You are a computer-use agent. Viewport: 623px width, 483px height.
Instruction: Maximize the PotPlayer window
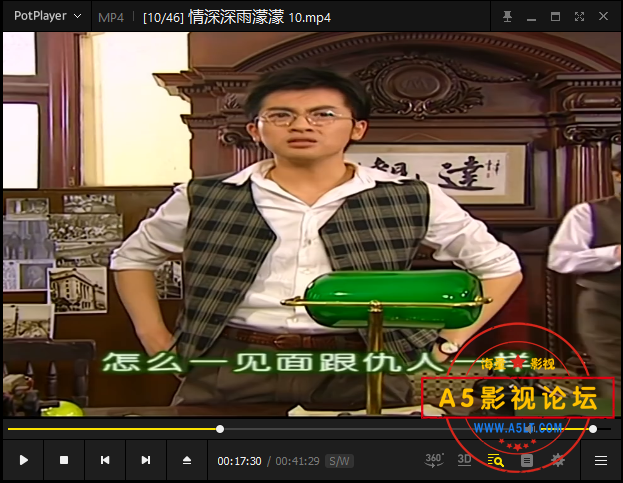555,17
